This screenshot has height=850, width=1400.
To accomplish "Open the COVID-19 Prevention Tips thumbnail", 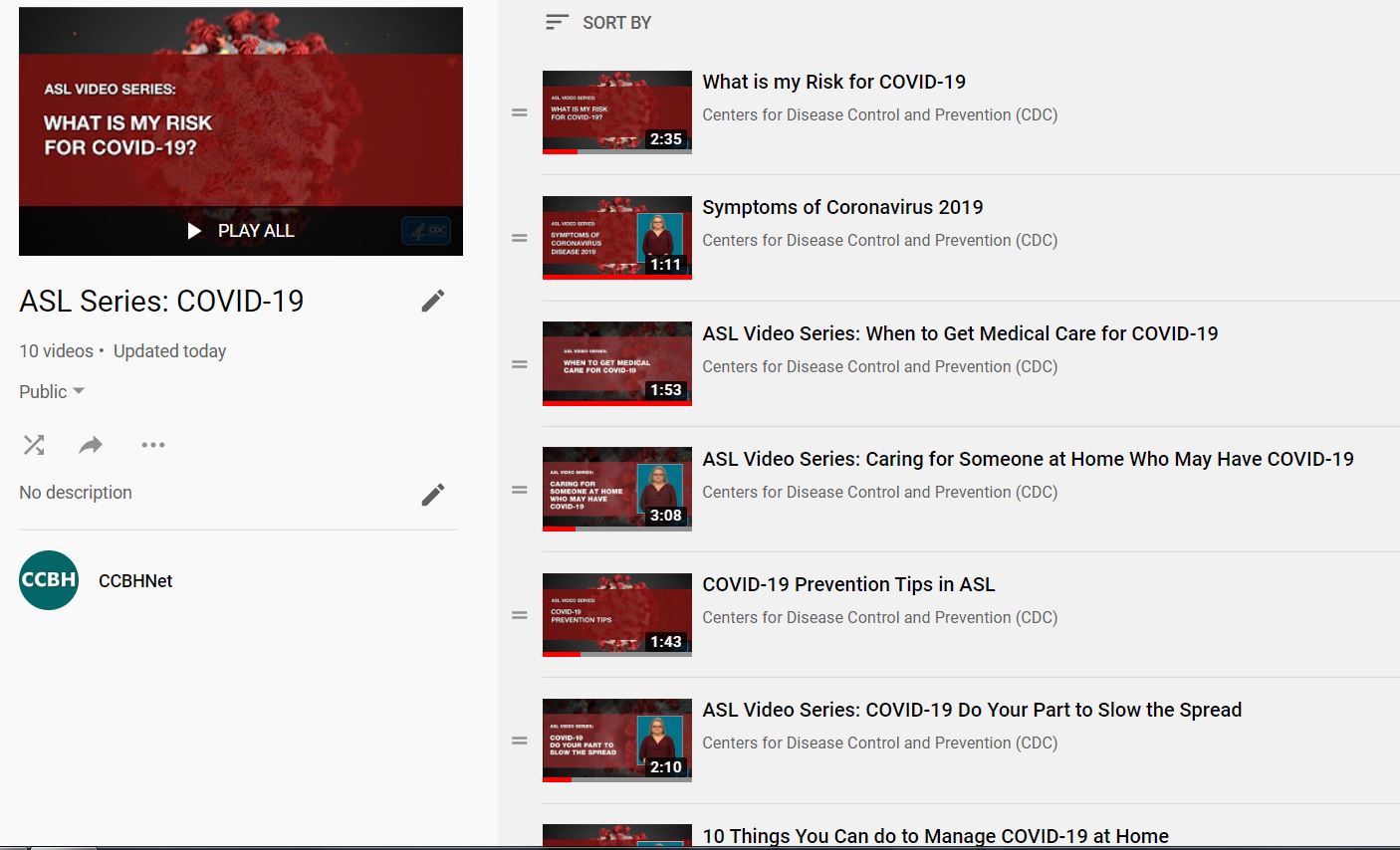I will (617, 615).
